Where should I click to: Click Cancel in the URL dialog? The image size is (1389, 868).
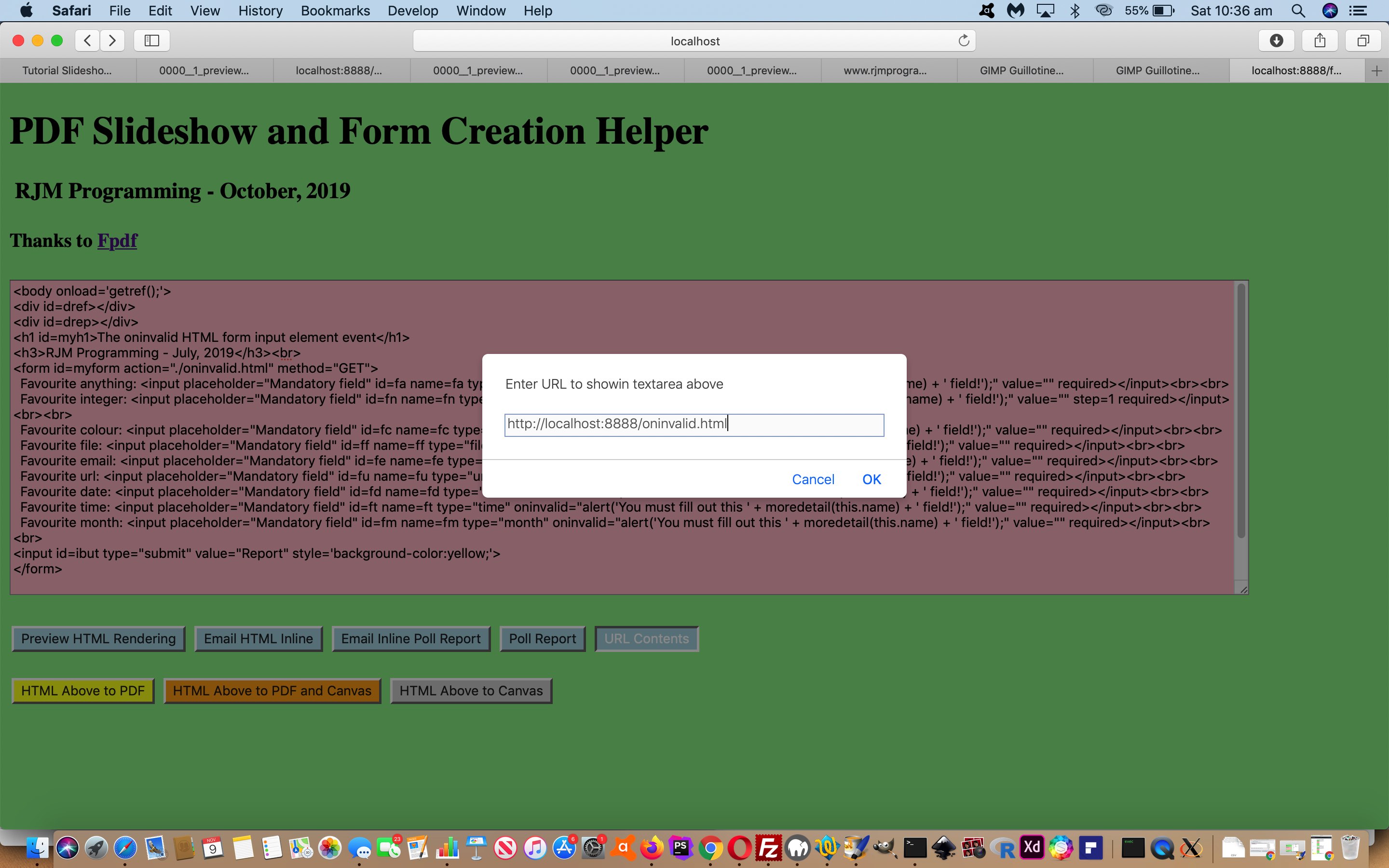pyautogui.click(x=814, y=479)
